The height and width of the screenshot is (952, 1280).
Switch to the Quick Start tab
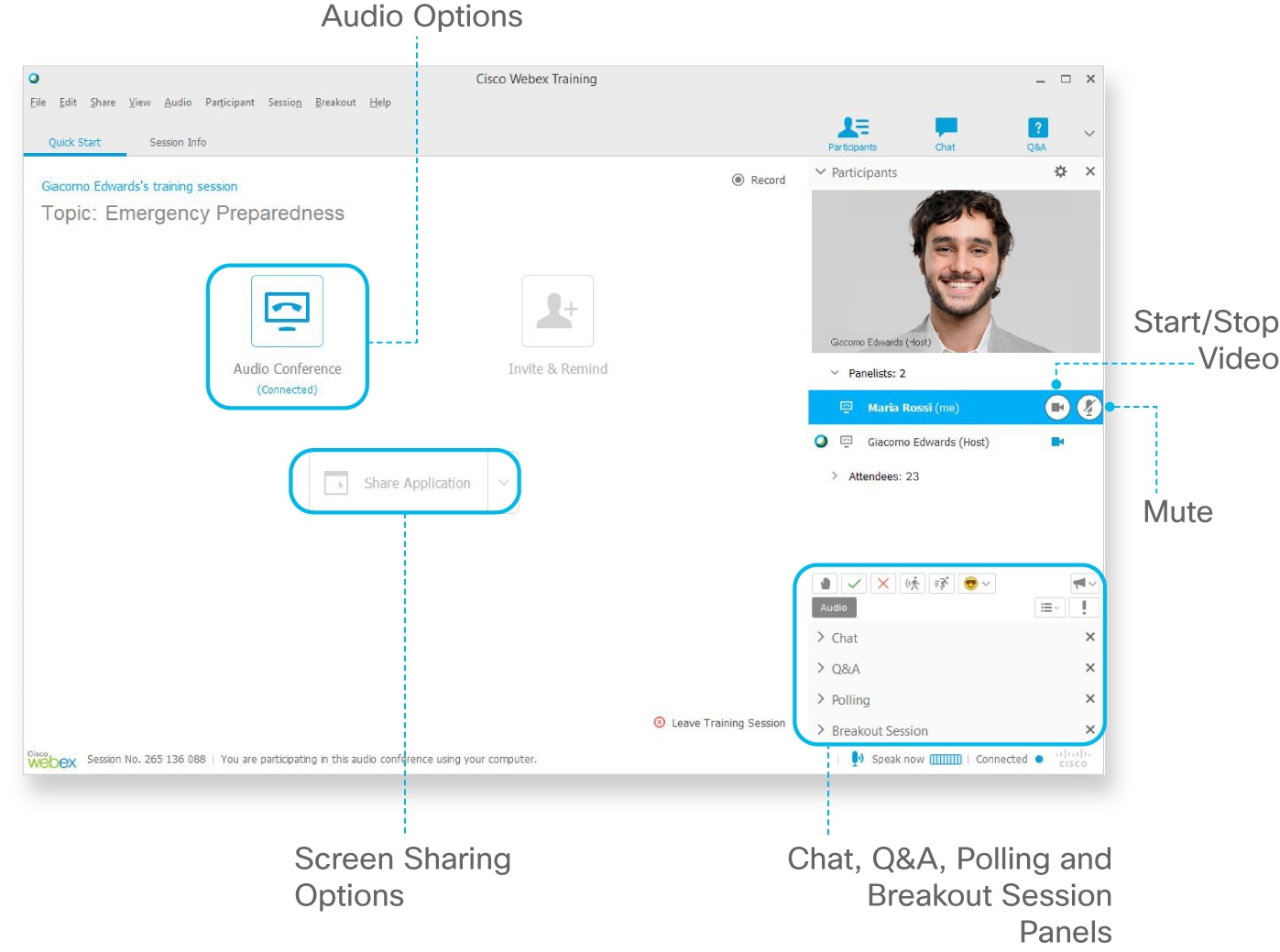tap(75, 143)
